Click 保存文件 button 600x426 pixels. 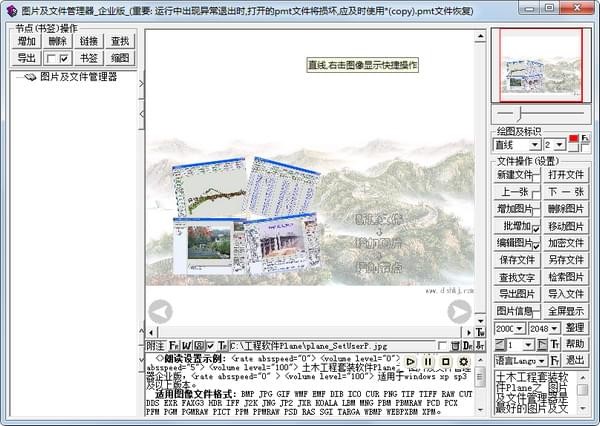click(517, 260)
